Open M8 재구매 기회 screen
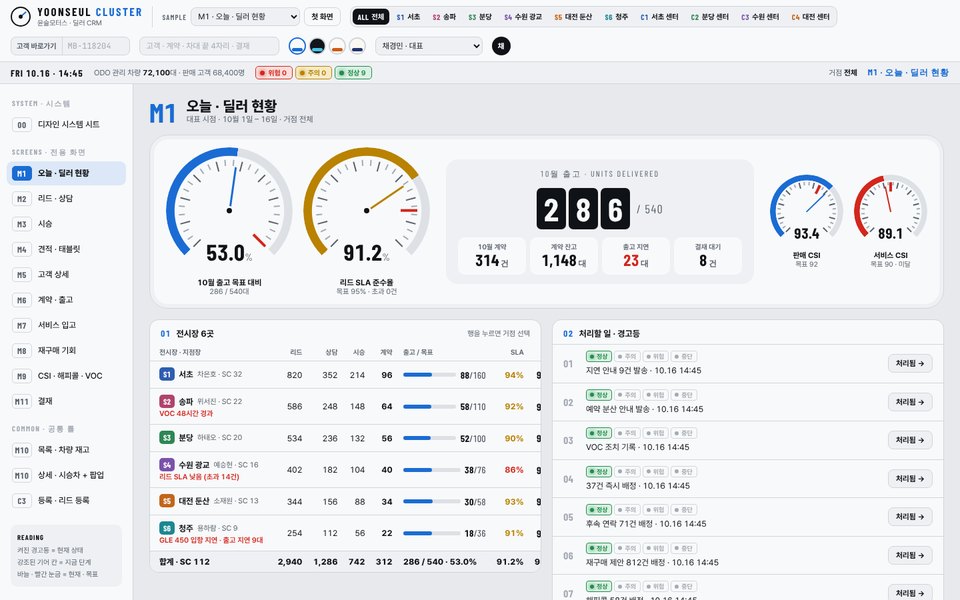Viewport: 960px width, 600px height. coord(66,350)
